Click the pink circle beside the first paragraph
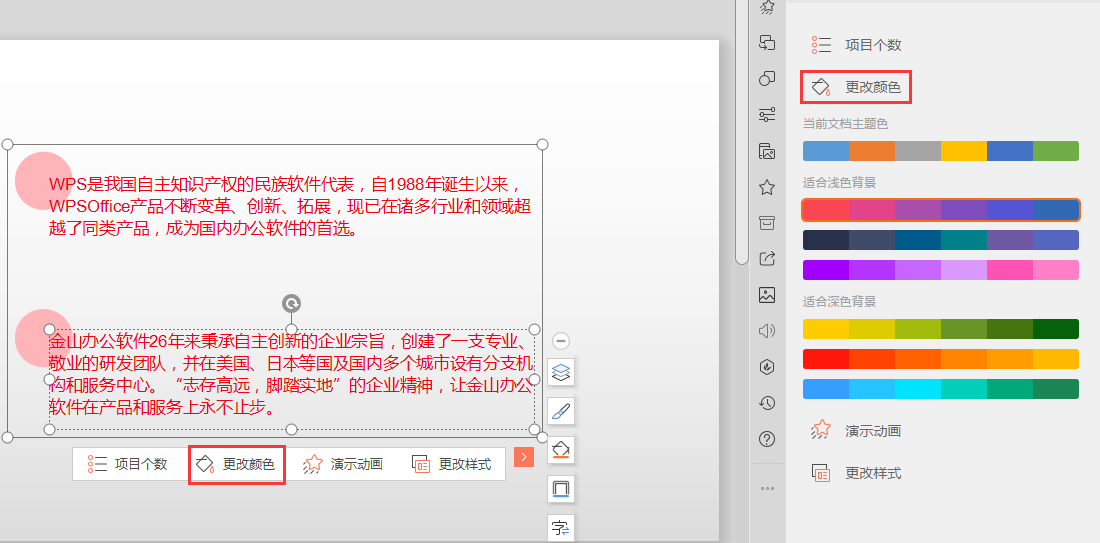1100x543 pixels. pos(43,181)
